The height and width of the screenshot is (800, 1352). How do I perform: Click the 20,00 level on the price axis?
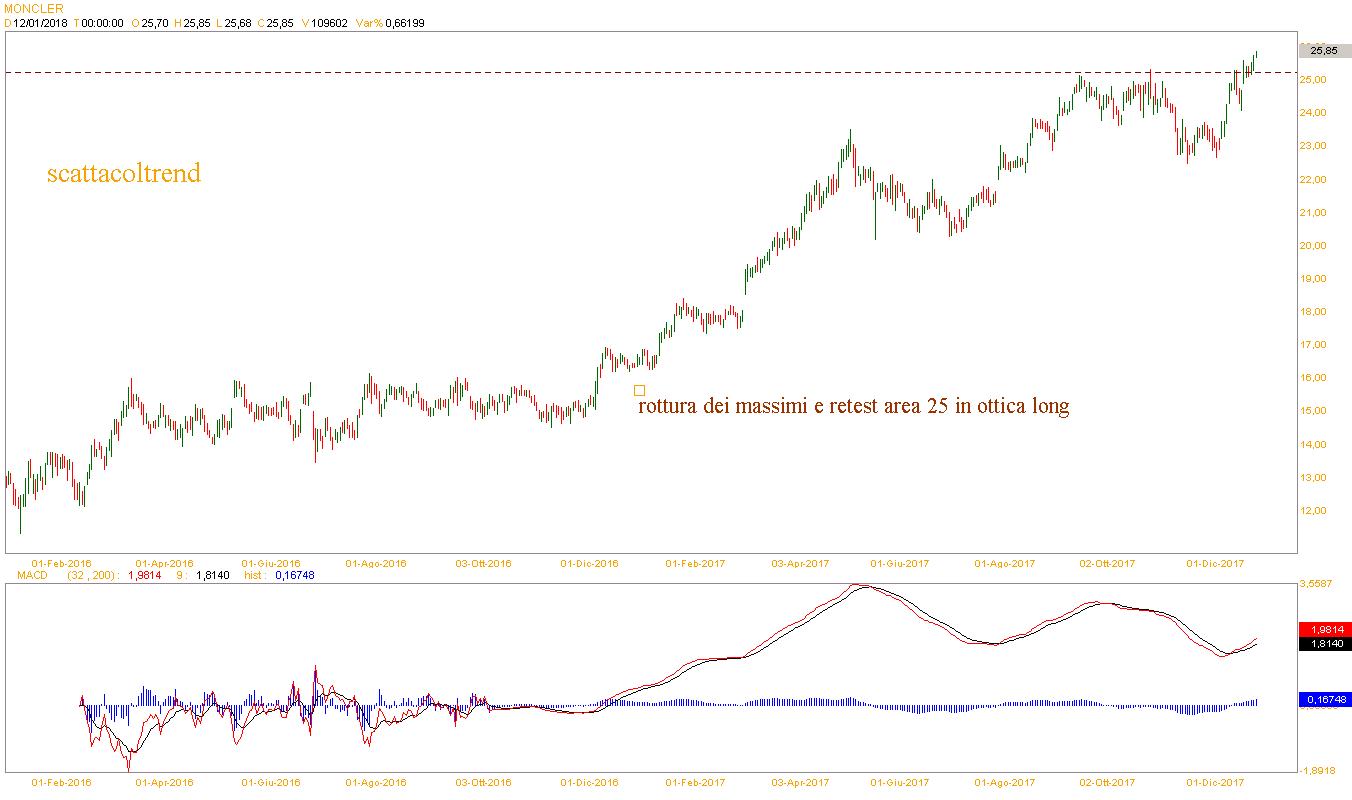(1313, 245)
